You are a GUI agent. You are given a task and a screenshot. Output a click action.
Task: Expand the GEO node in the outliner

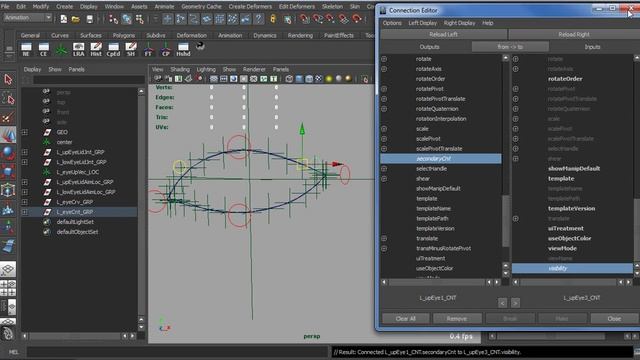coord(24,132)
